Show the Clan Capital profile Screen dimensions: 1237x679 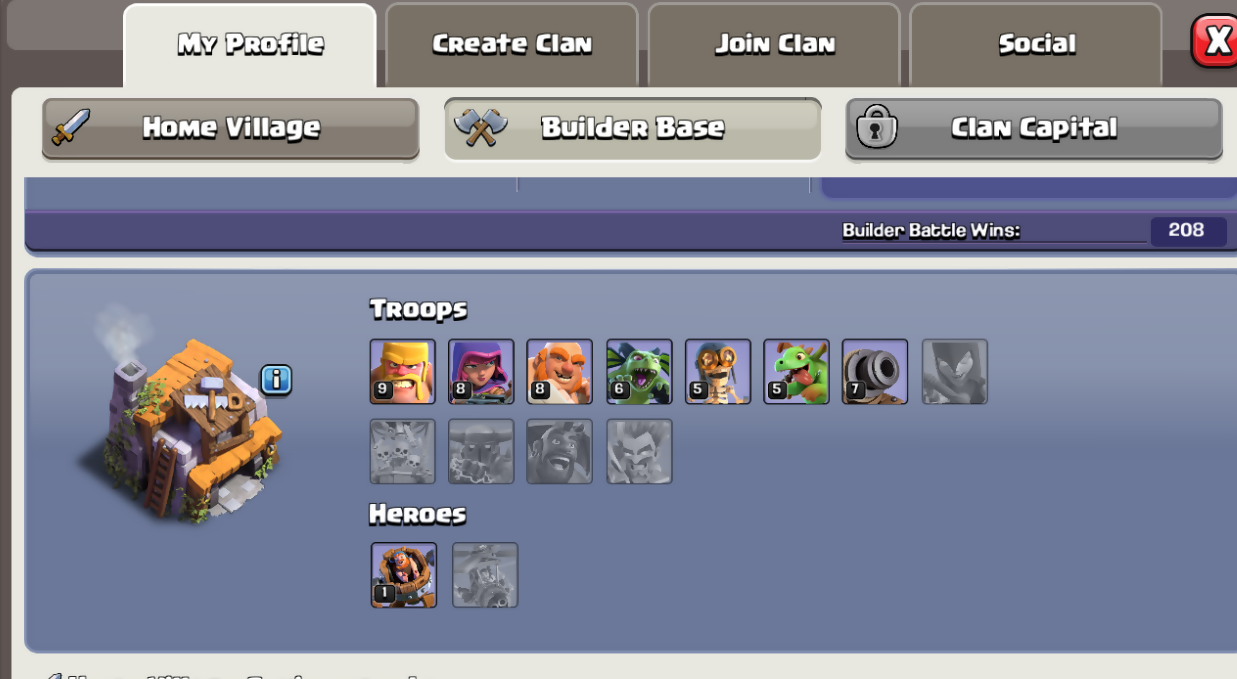(1033, 128)
